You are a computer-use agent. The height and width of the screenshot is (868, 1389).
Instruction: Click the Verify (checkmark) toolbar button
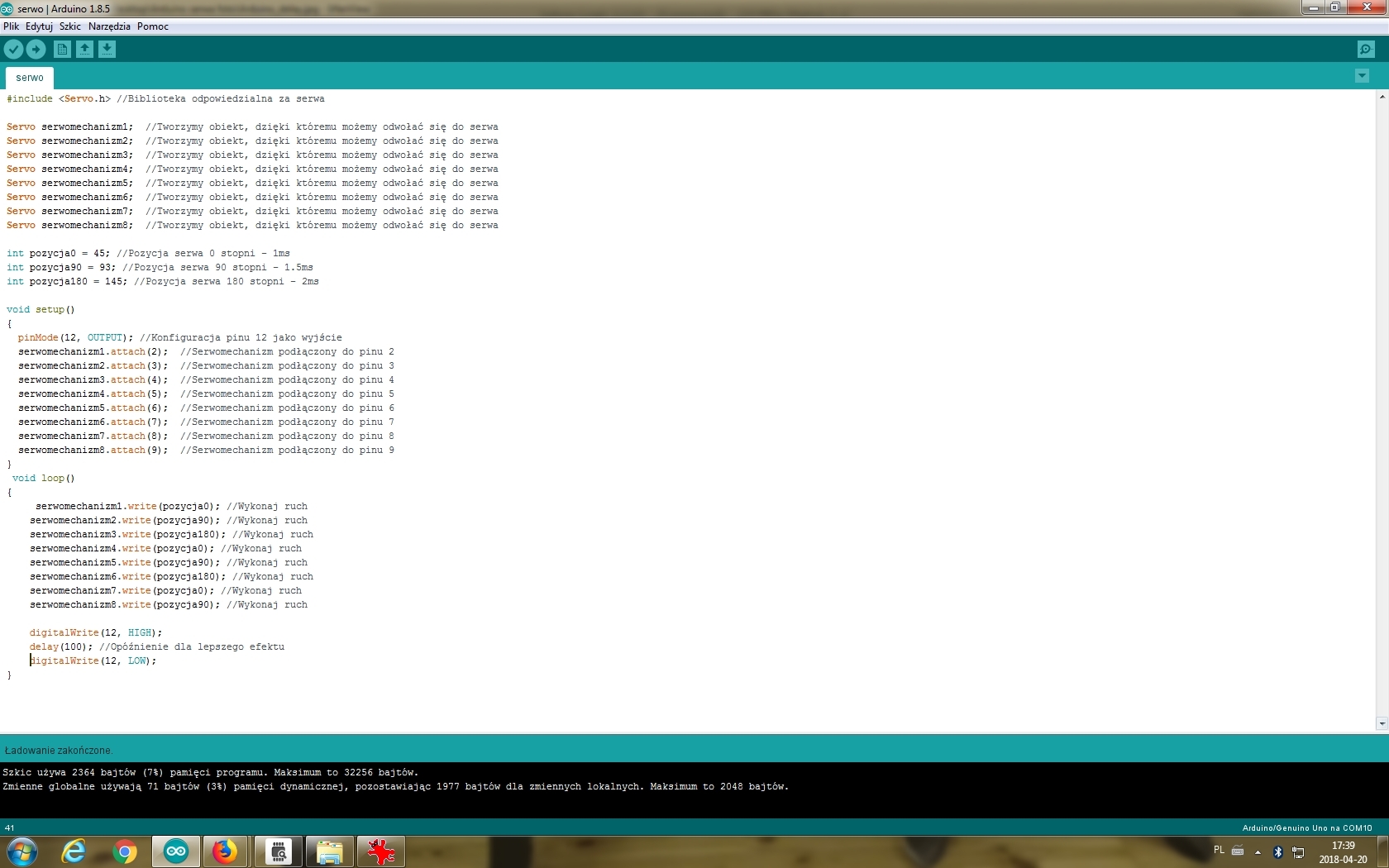click(x=13, y=50)
